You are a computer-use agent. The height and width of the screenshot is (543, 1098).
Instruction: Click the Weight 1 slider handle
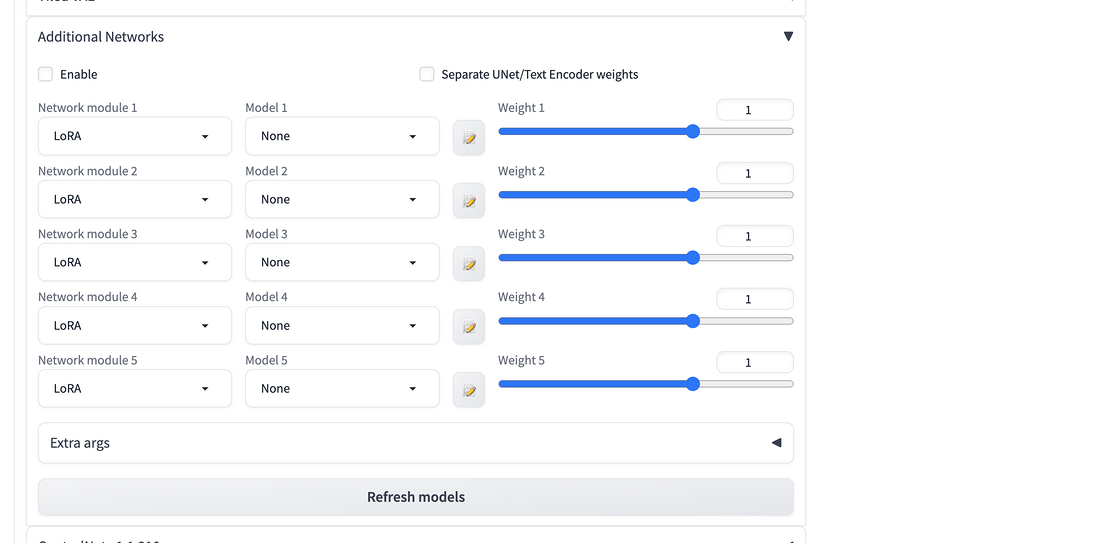[693, 131]
